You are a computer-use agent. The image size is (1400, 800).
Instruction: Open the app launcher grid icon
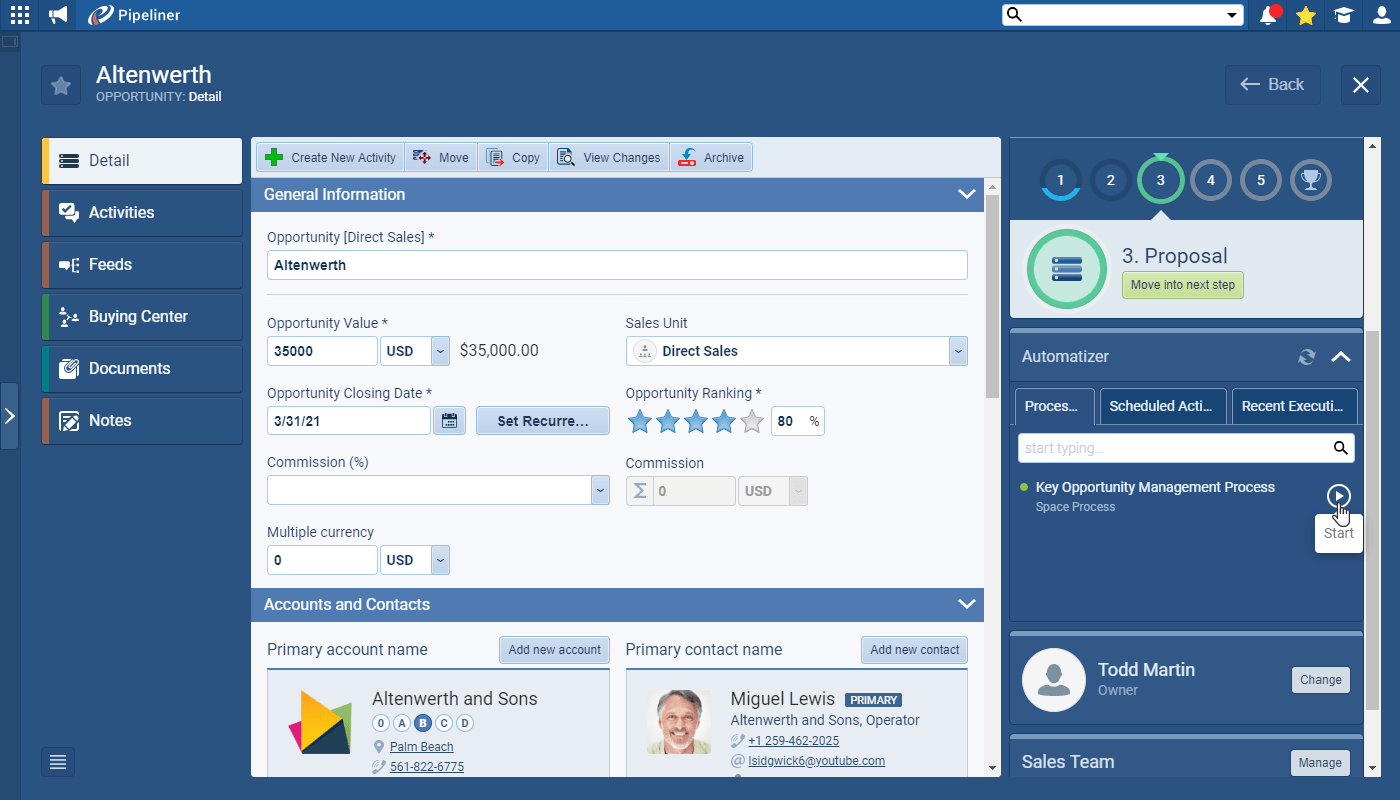pyautogui.click(x=20, y=15)
